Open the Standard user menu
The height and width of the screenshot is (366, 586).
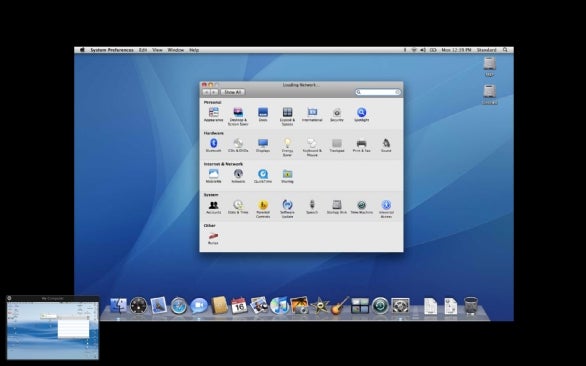coord(486,50)
